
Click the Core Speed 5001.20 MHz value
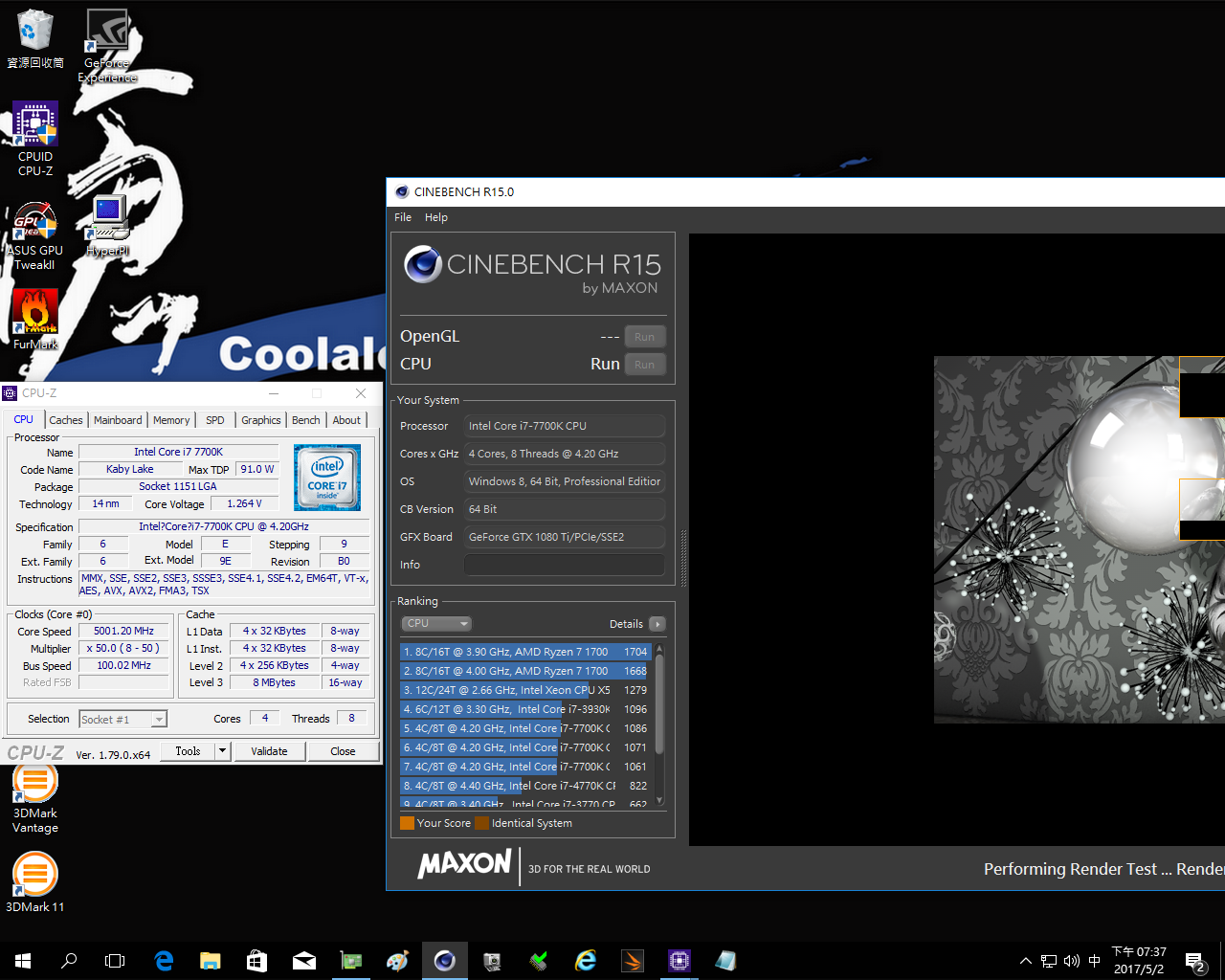tap(124, 631)
